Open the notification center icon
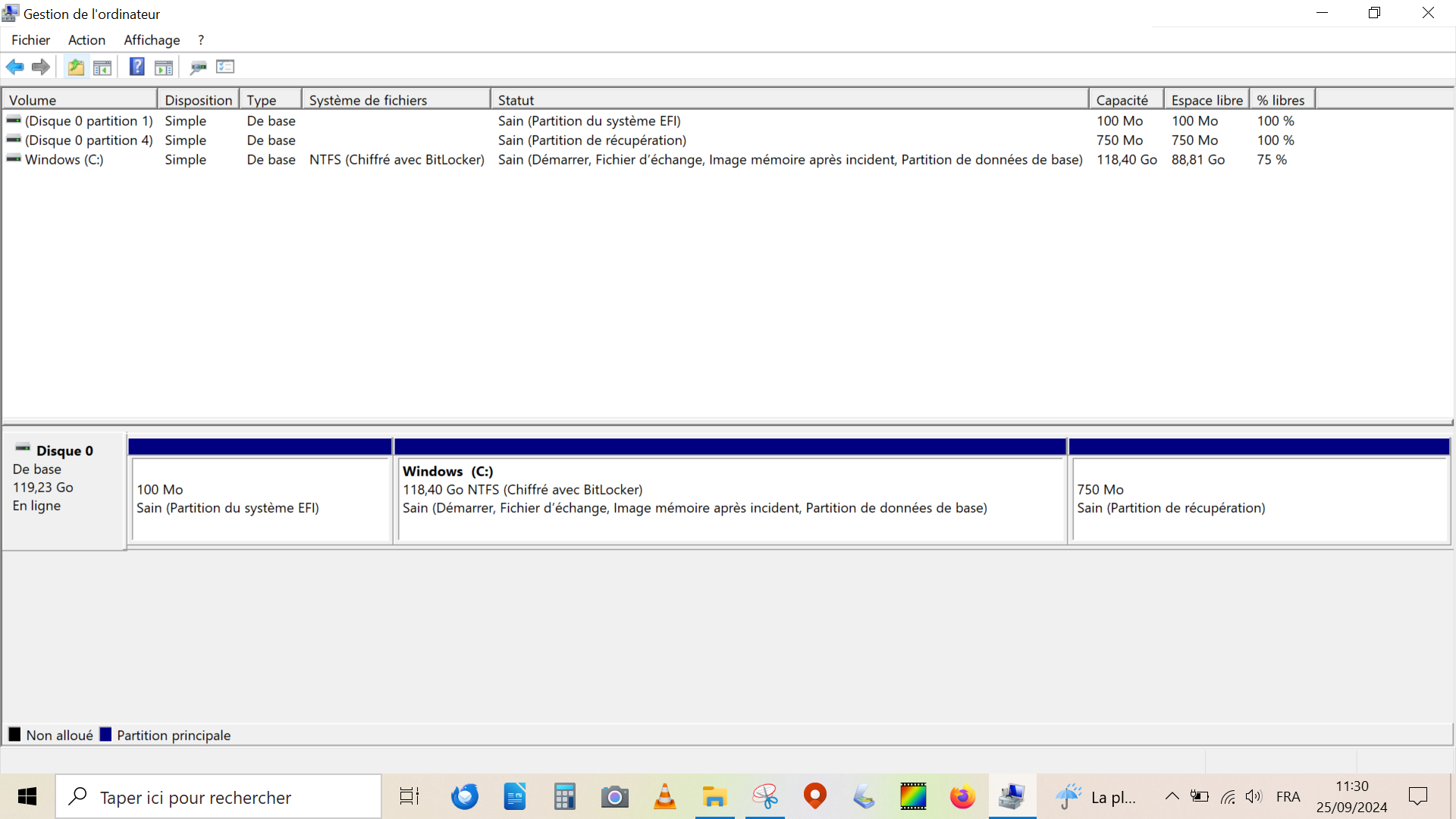The width and height of the screenshot is (1456, 819). pos(1417,796)
